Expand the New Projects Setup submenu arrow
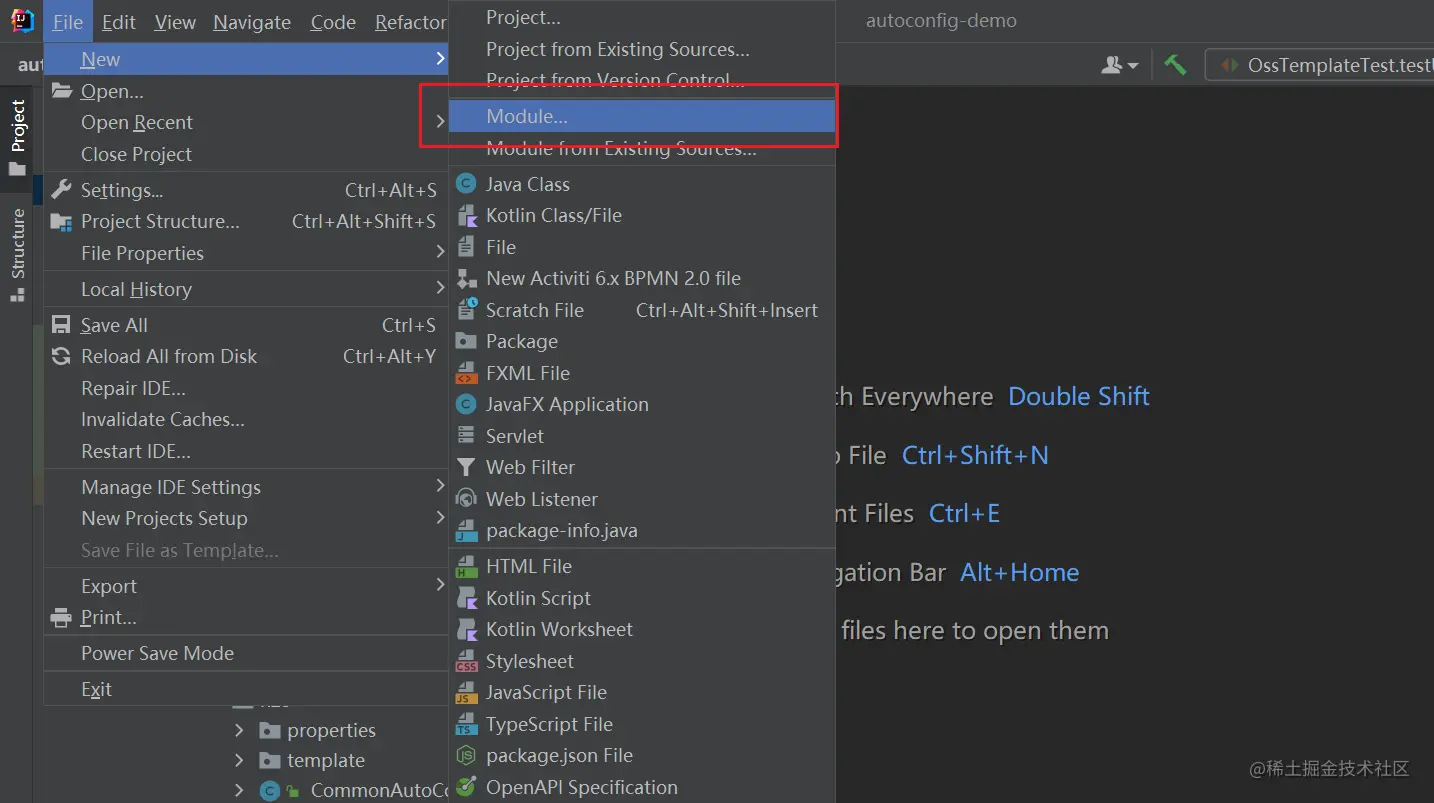The height and width of the screenshot is (803, 1434). tap(440, 518)
